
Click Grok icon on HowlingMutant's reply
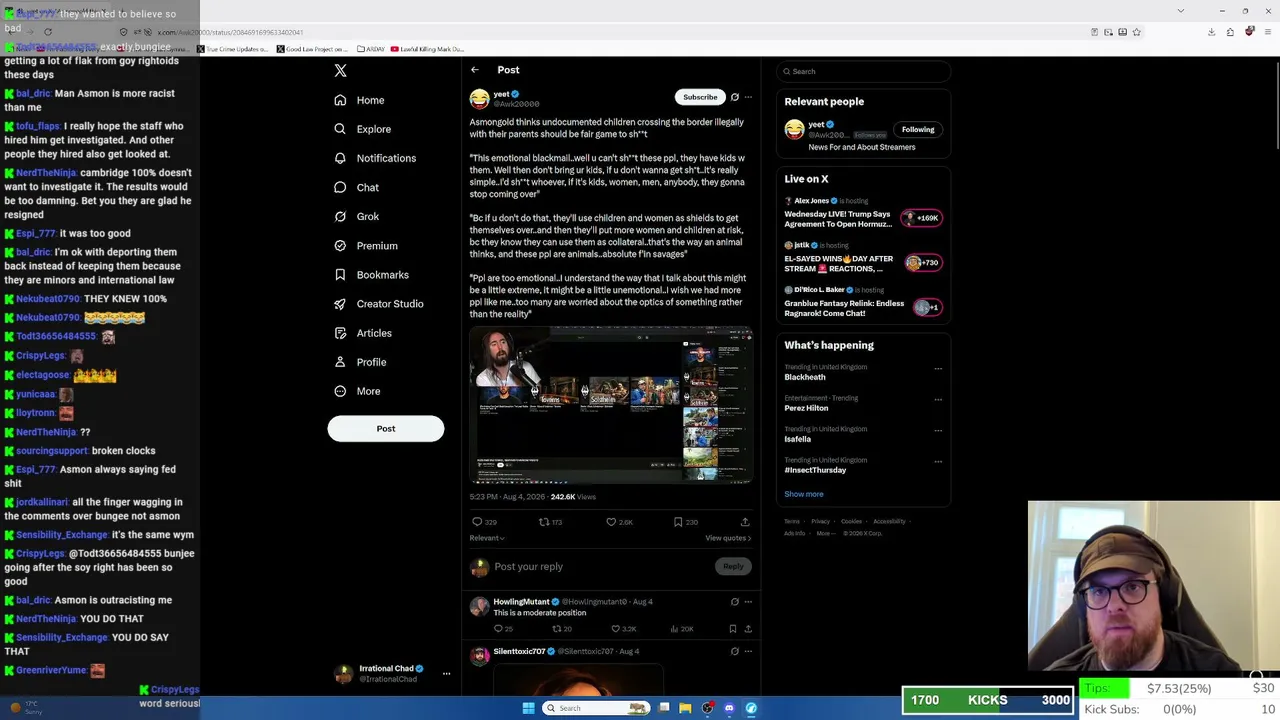(x=735, y=602)
